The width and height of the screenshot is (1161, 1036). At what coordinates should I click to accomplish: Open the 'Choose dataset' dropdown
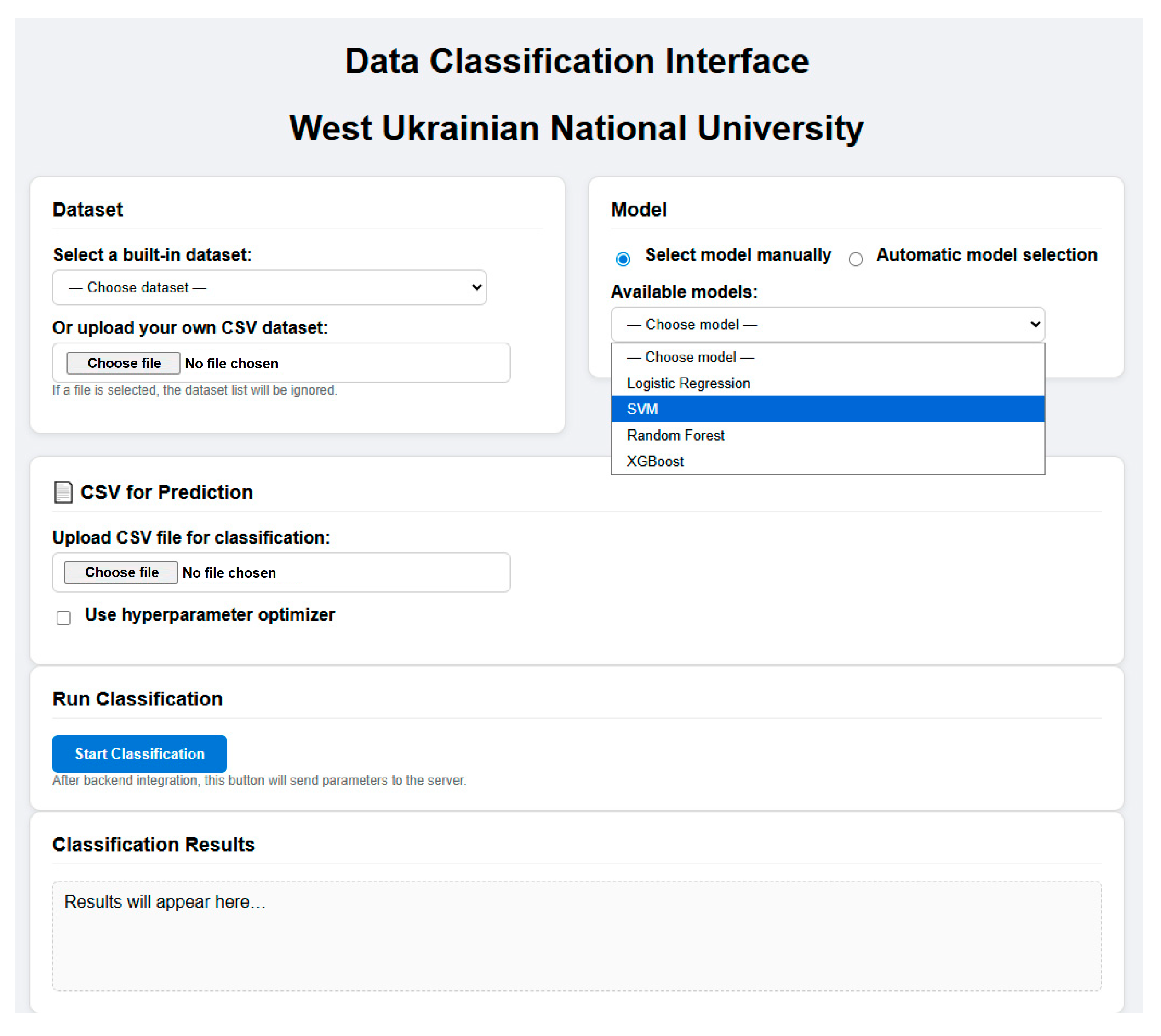click(270, 288)
